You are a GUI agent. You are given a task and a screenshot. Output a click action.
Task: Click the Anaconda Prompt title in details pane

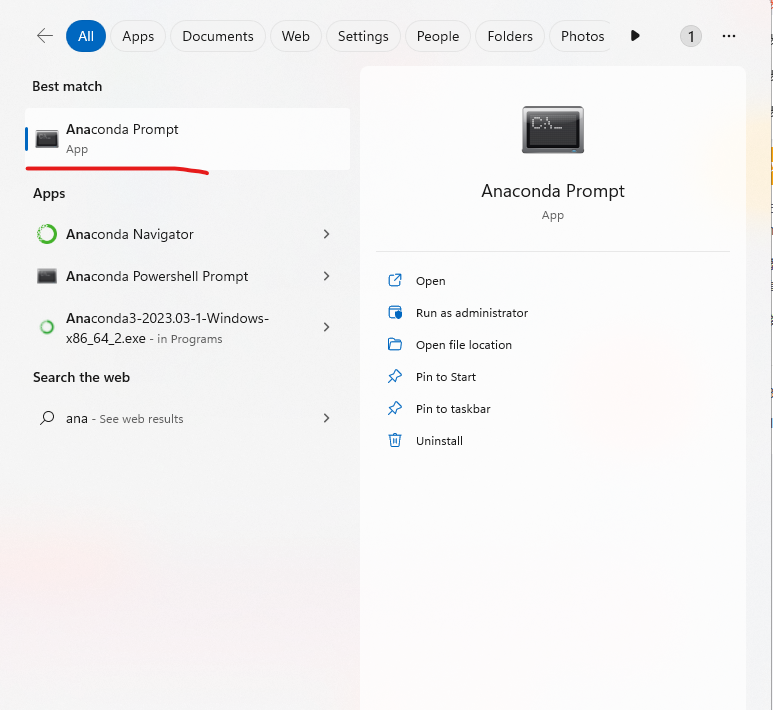coord(553,191)
